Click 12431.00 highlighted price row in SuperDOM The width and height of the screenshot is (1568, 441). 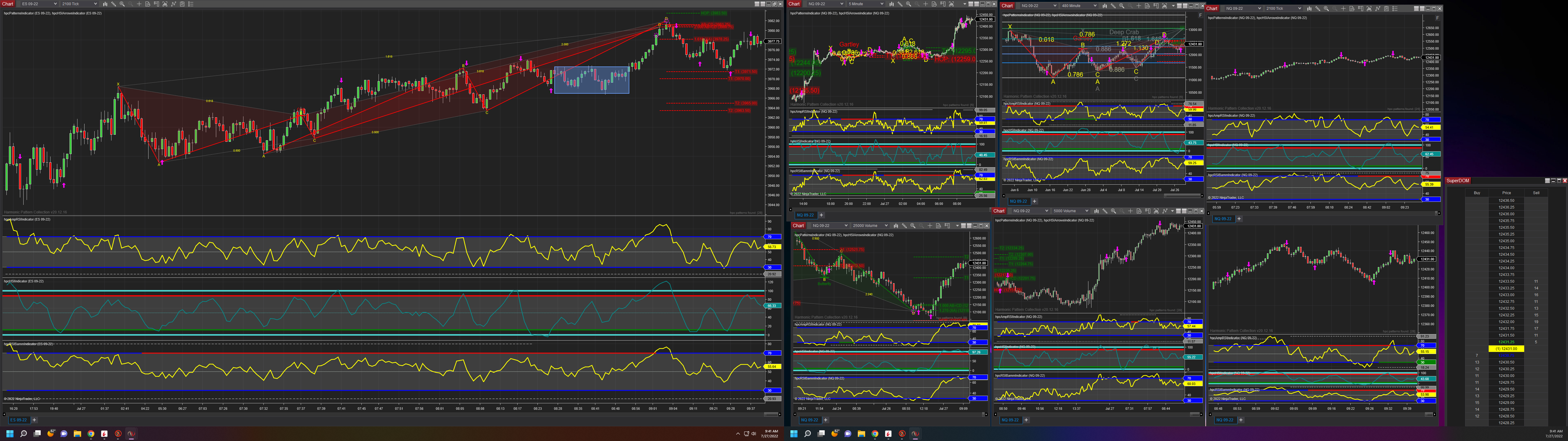tap(1506, 349)
